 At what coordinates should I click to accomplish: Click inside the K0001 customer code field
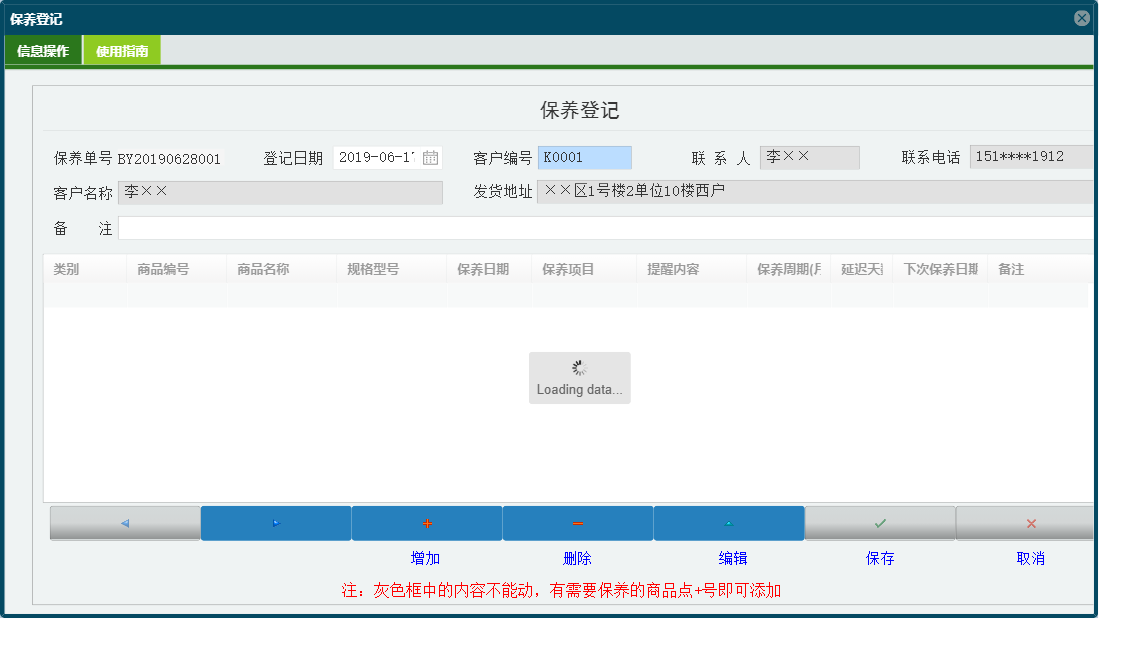coord(584,157)
